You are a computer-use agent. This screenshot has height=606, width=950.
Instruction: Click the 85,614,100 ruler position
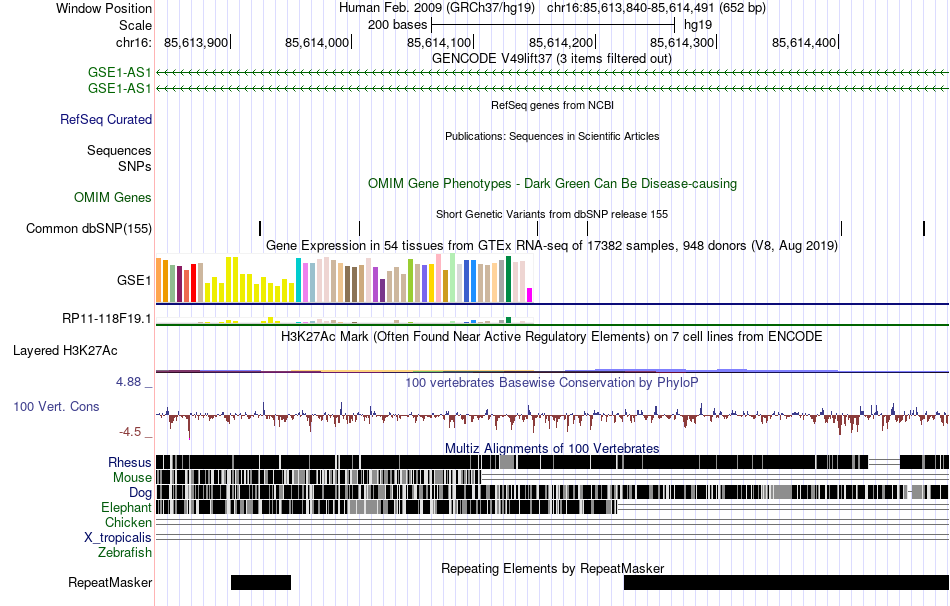439,42
